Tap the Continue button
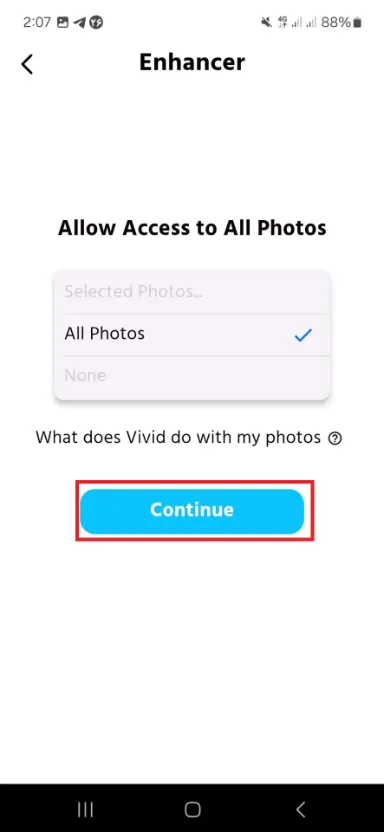The width and height of the screenshot is (384, 832). 192,511
